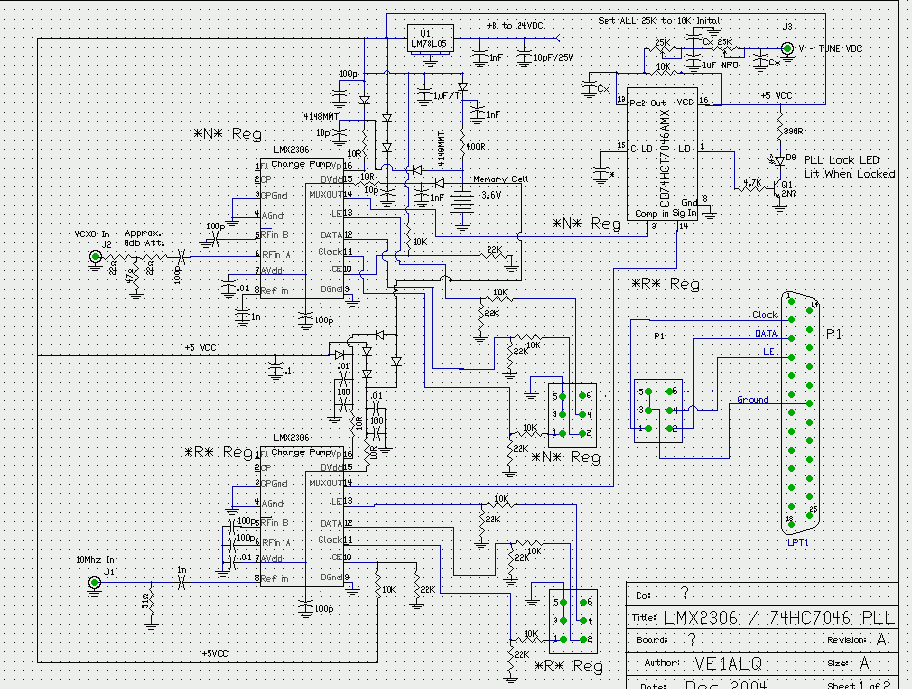Click the '390R' resistor label
Screen dimensions: 912x689
pos(794,131)
